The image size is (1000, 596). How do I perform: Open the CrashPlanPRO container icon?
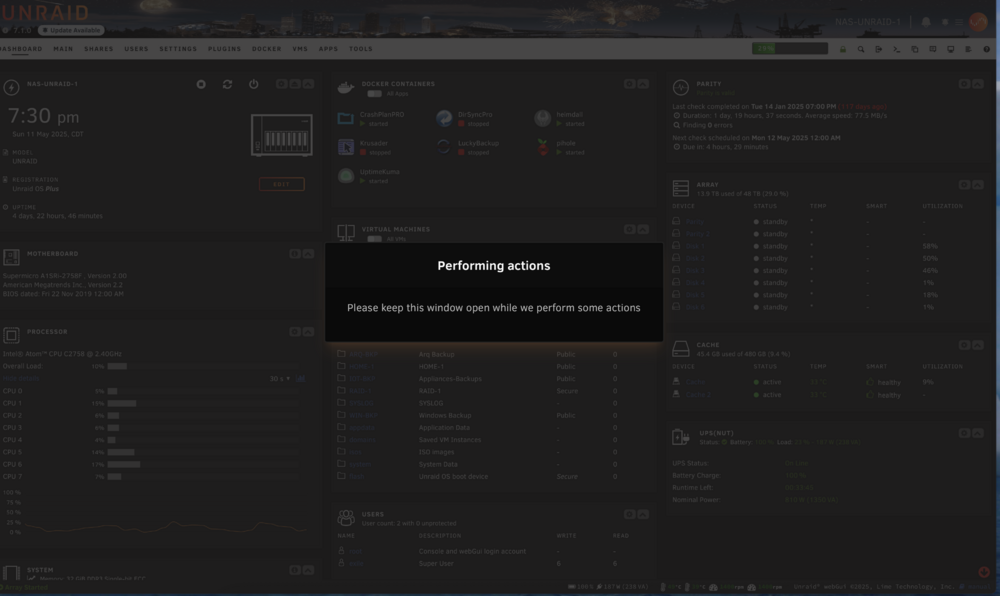click(x=346, y=119)
